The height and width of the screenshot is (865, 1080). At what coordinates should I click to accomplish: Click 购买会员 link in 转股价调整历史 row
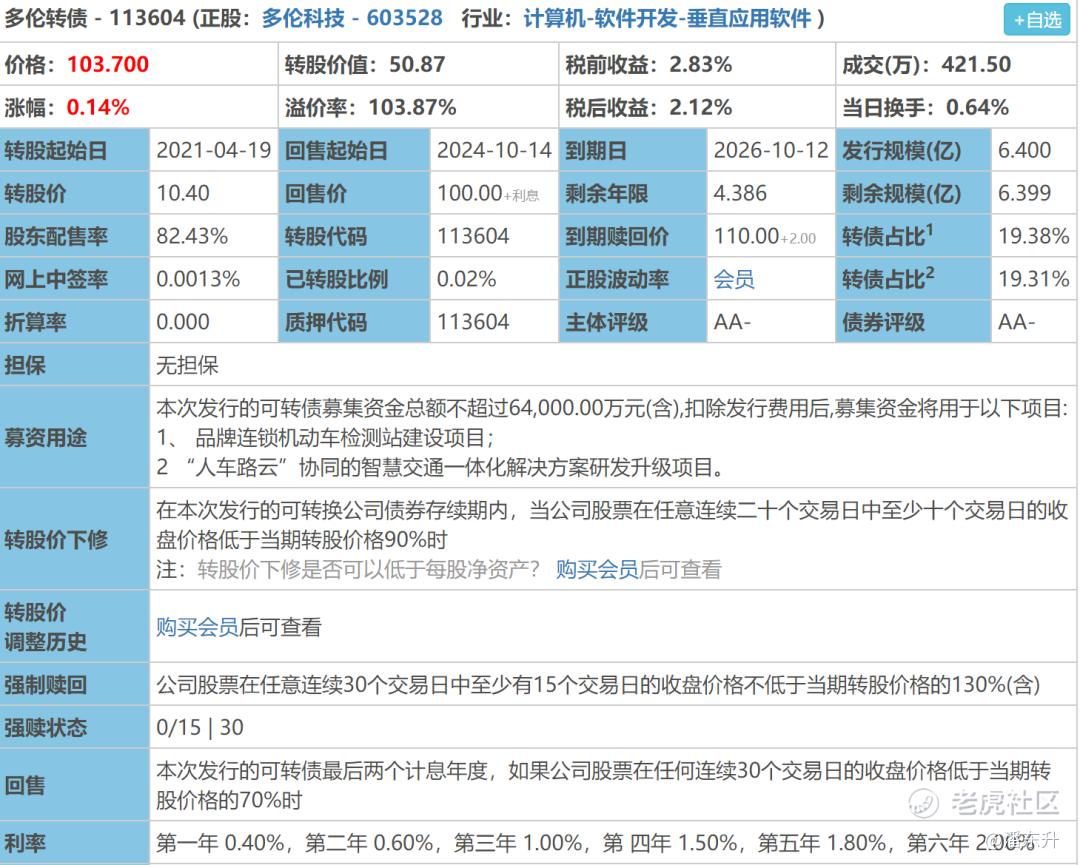click(x=197, y=627)
